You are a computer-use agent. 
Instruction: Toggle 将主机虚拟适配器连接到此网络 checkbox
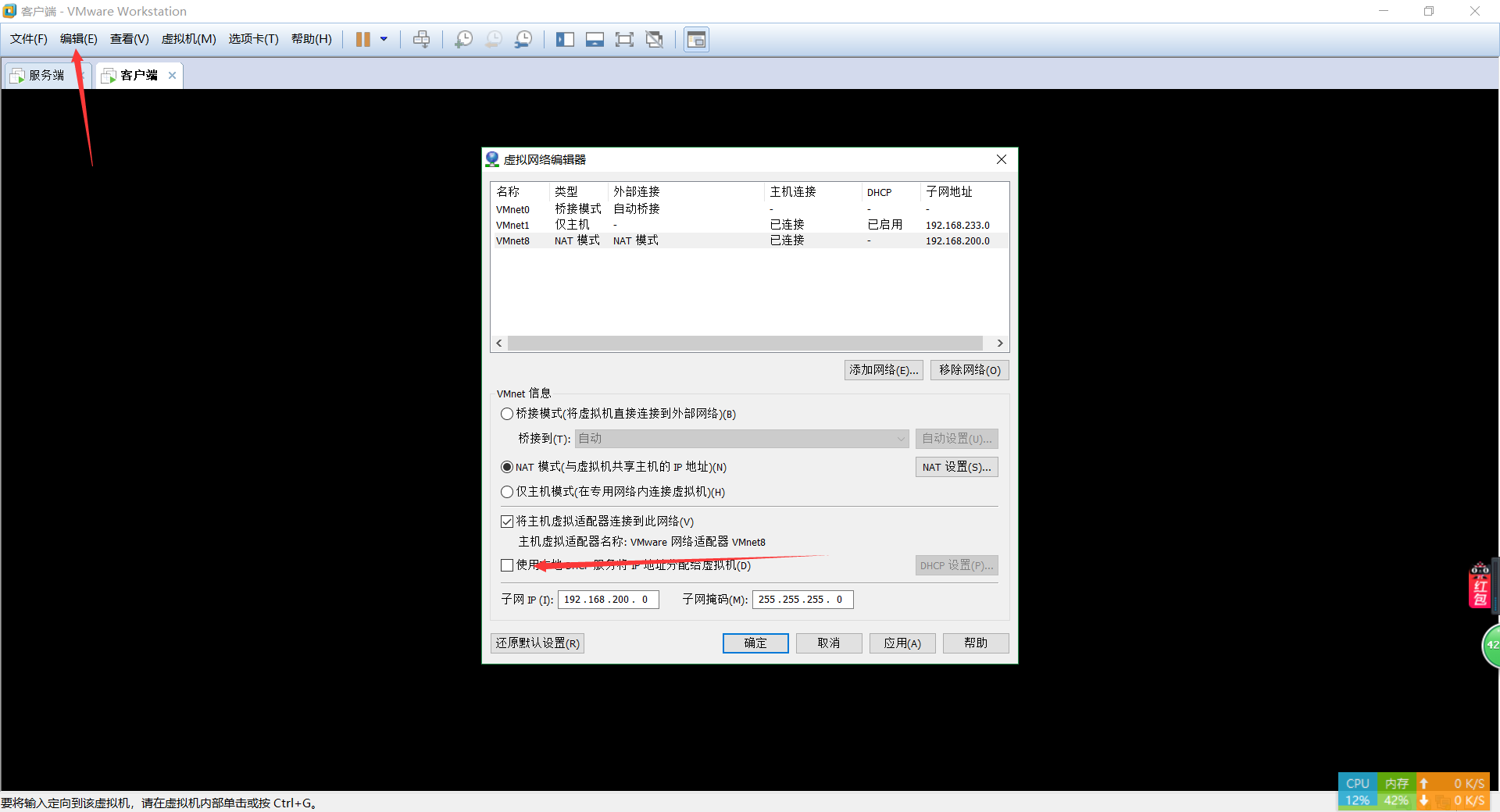507,522
